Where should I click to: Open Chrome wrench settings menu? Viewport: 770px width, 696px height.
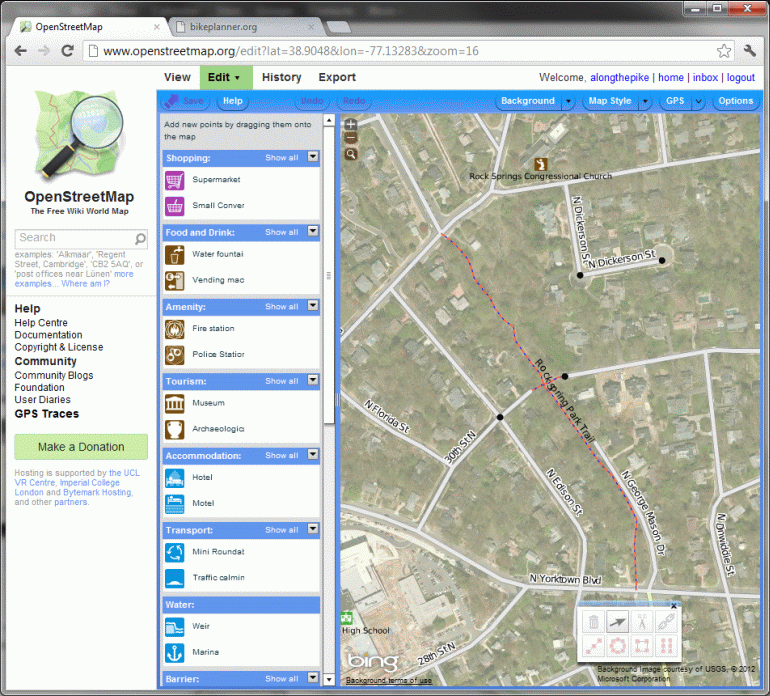coord(750,51)
